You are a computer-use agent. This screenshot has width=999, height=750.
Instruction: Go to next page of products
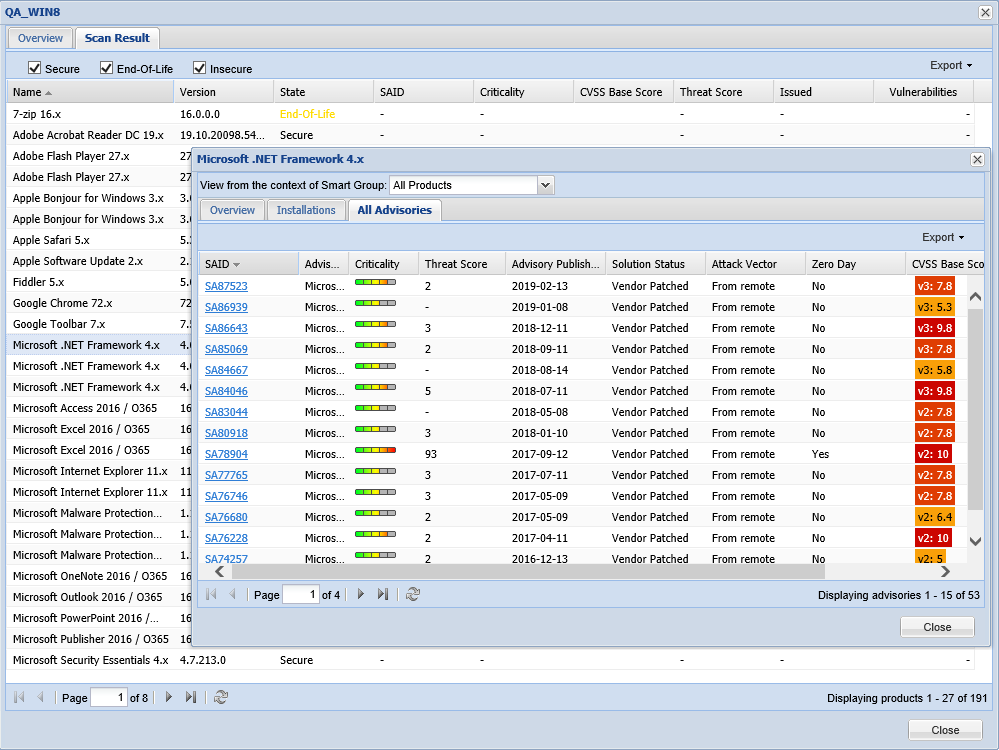pos(169,698)
